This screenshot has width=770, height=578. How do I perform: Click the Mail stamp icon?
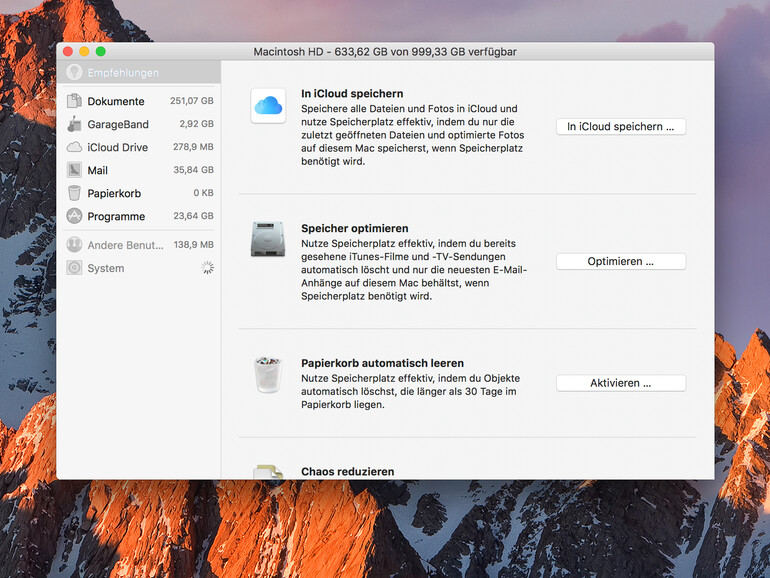tap(74, 170)
